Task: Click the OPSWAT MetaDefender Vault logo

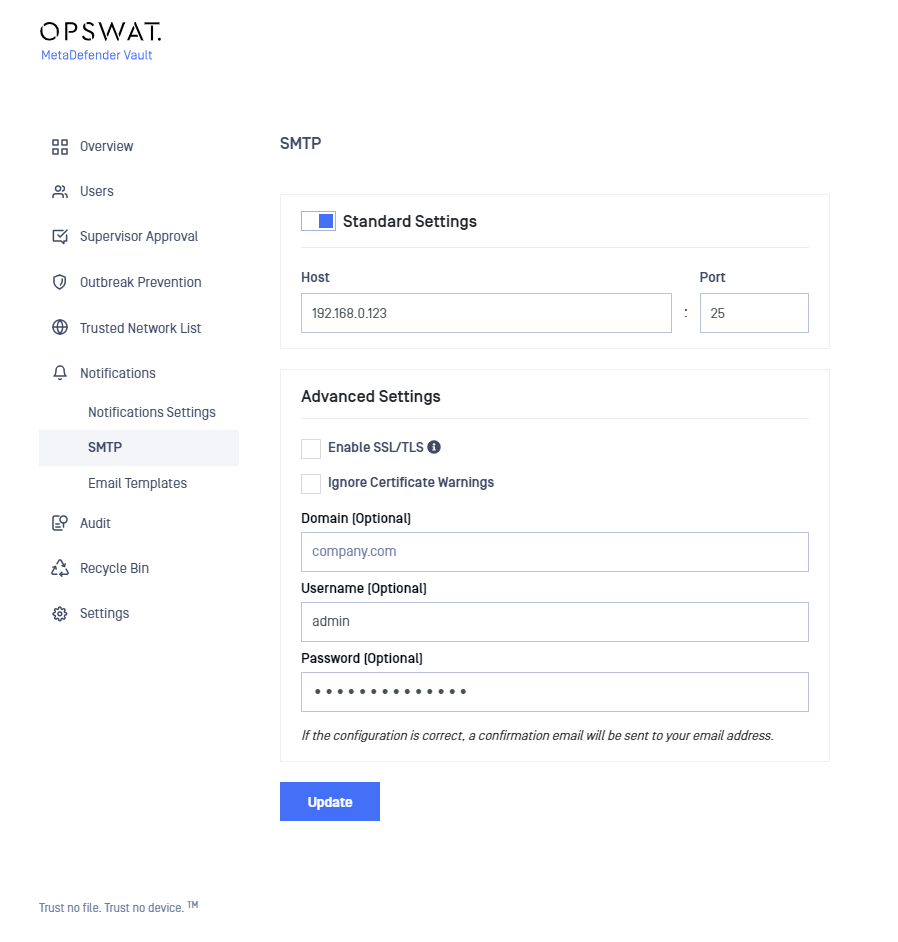Action: [x=100, y=41]
